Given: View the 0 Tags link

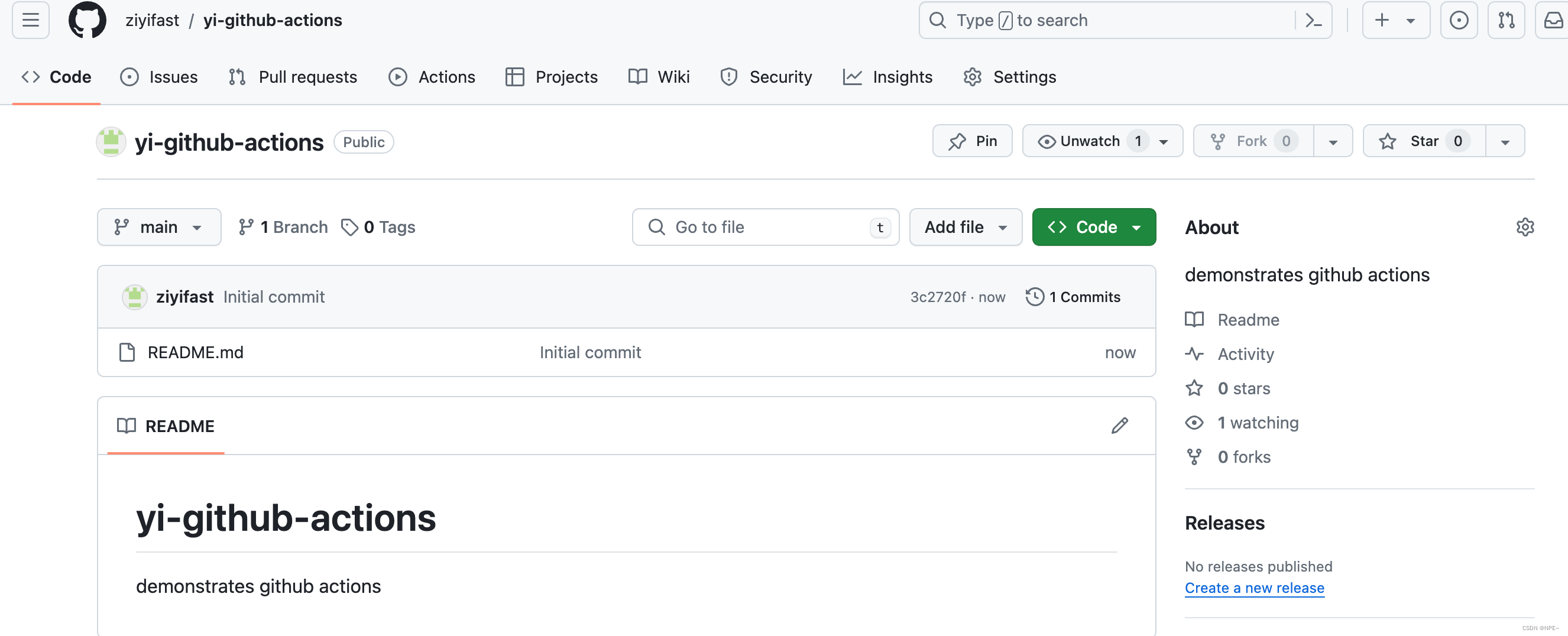Looking at the screenshot, I should 378,227.
